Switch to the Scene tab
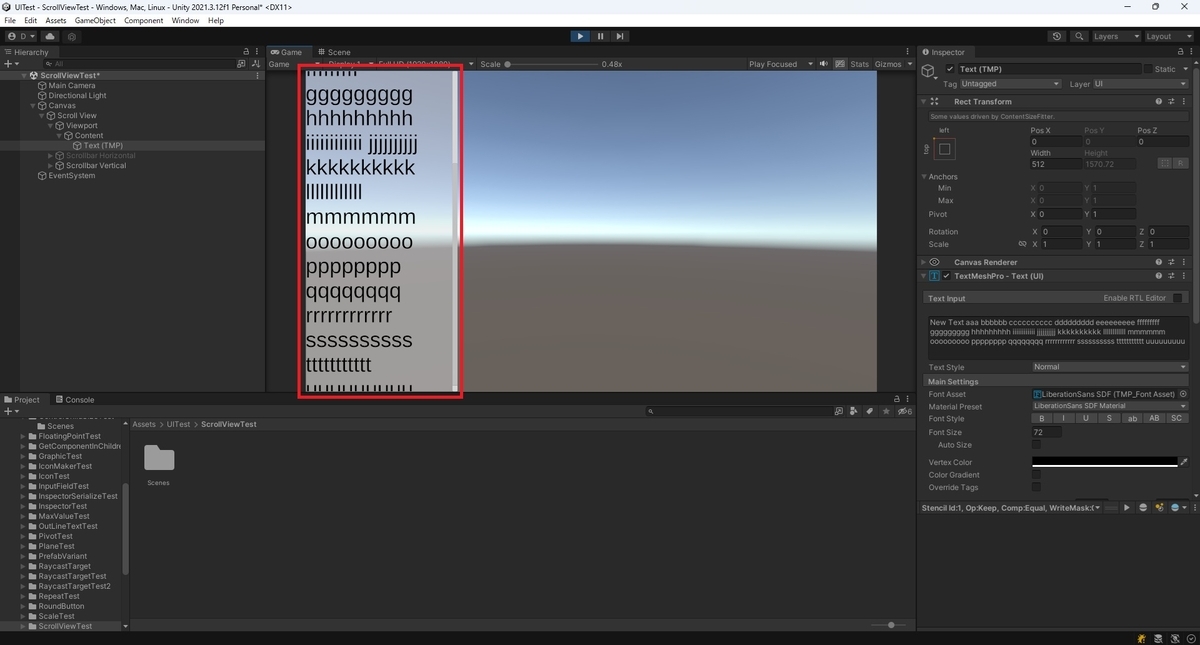 tap(335, 51)
